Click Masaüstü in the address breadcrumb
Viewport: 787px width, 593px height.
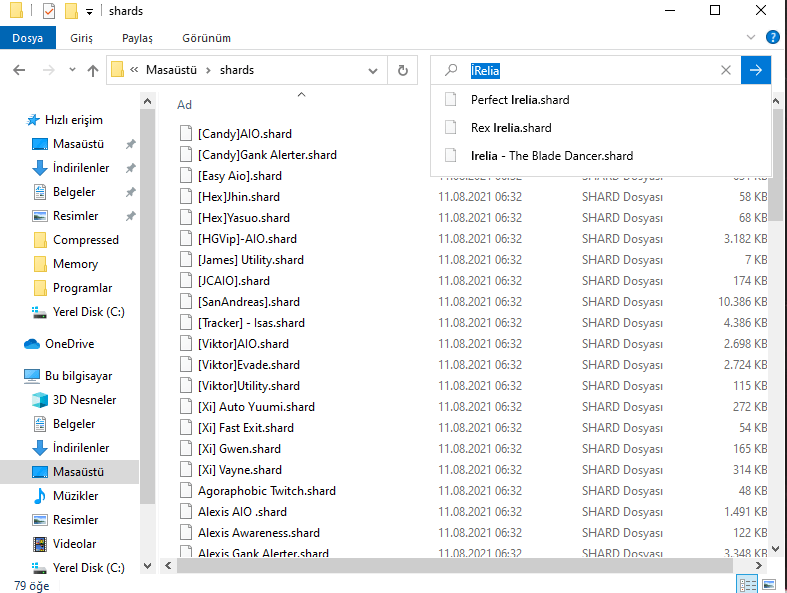171,70
